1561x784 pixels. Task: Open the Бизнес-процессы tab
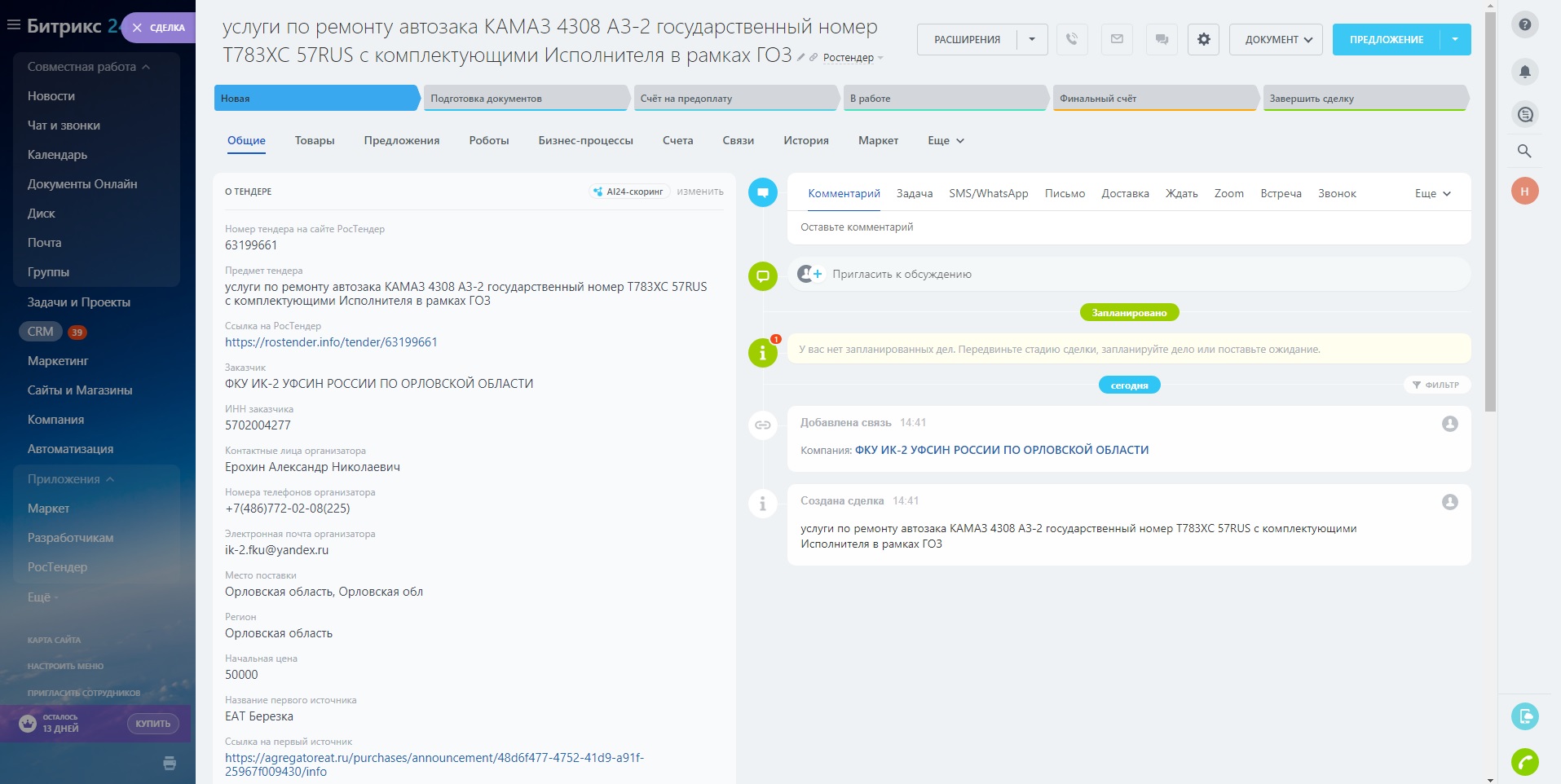(586, 140)
